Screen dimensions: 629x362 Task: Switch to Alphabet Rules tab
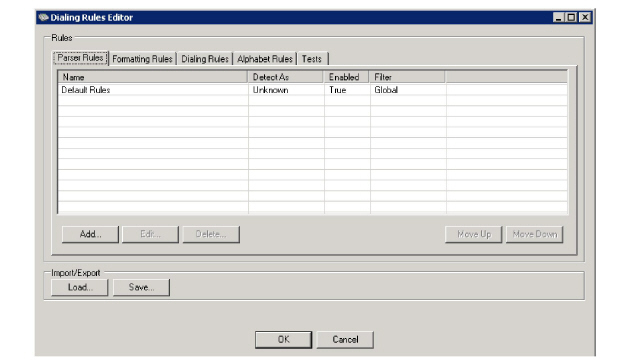265,59
